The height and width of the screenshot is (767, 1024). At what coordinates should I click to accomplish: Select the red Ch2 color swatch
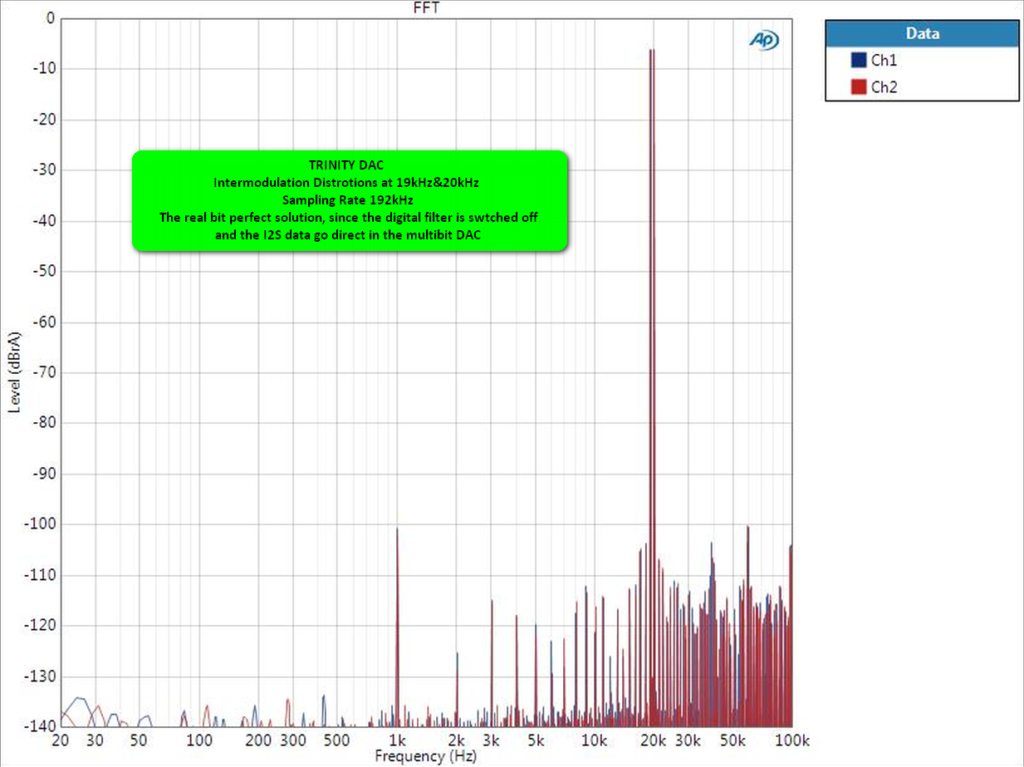pyautogui.click(x=857, y=87)
